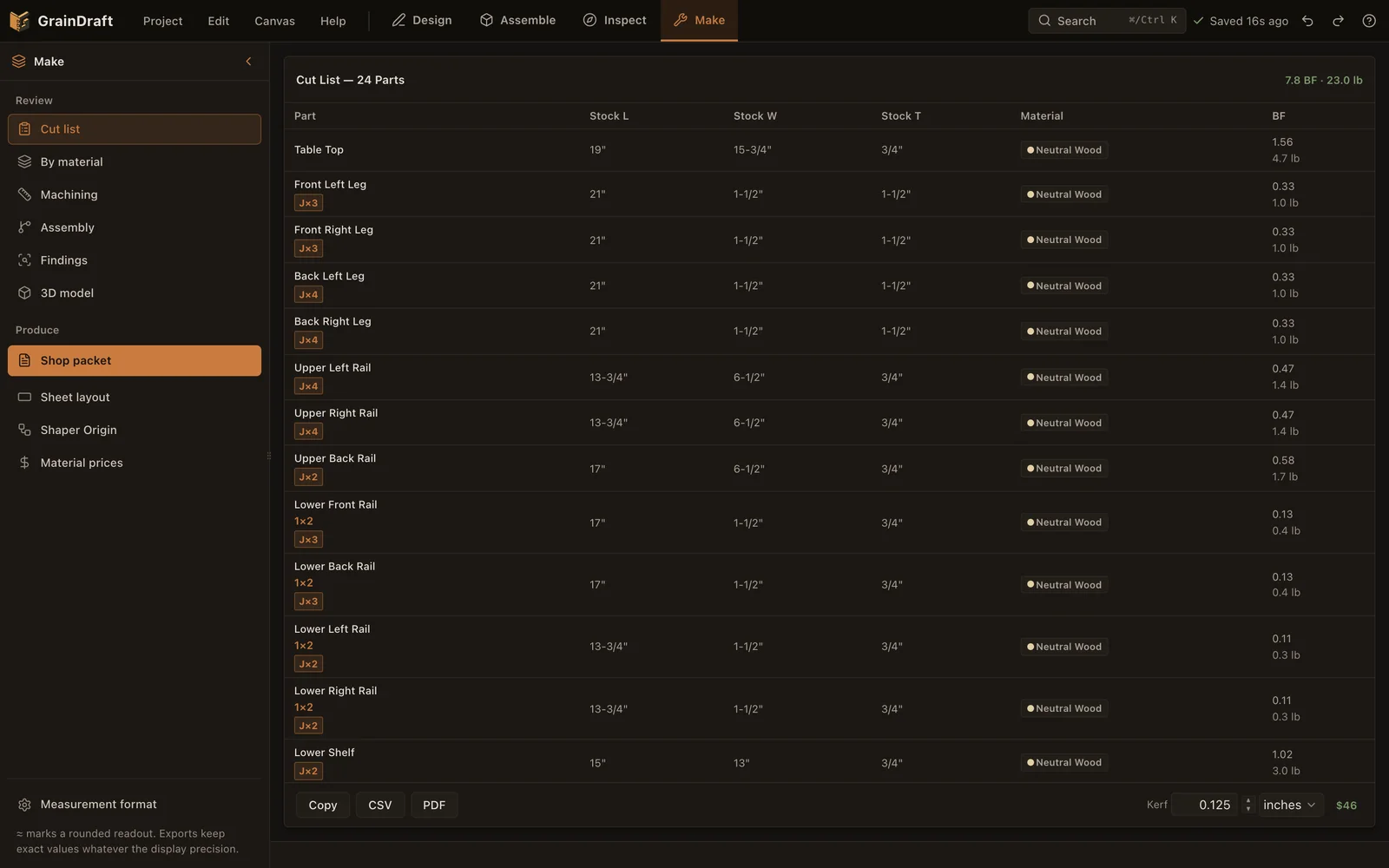The width and height of the screenshot is (1389, 868).
Task: Open the Help menu
Action: click(x=332, y=21)
